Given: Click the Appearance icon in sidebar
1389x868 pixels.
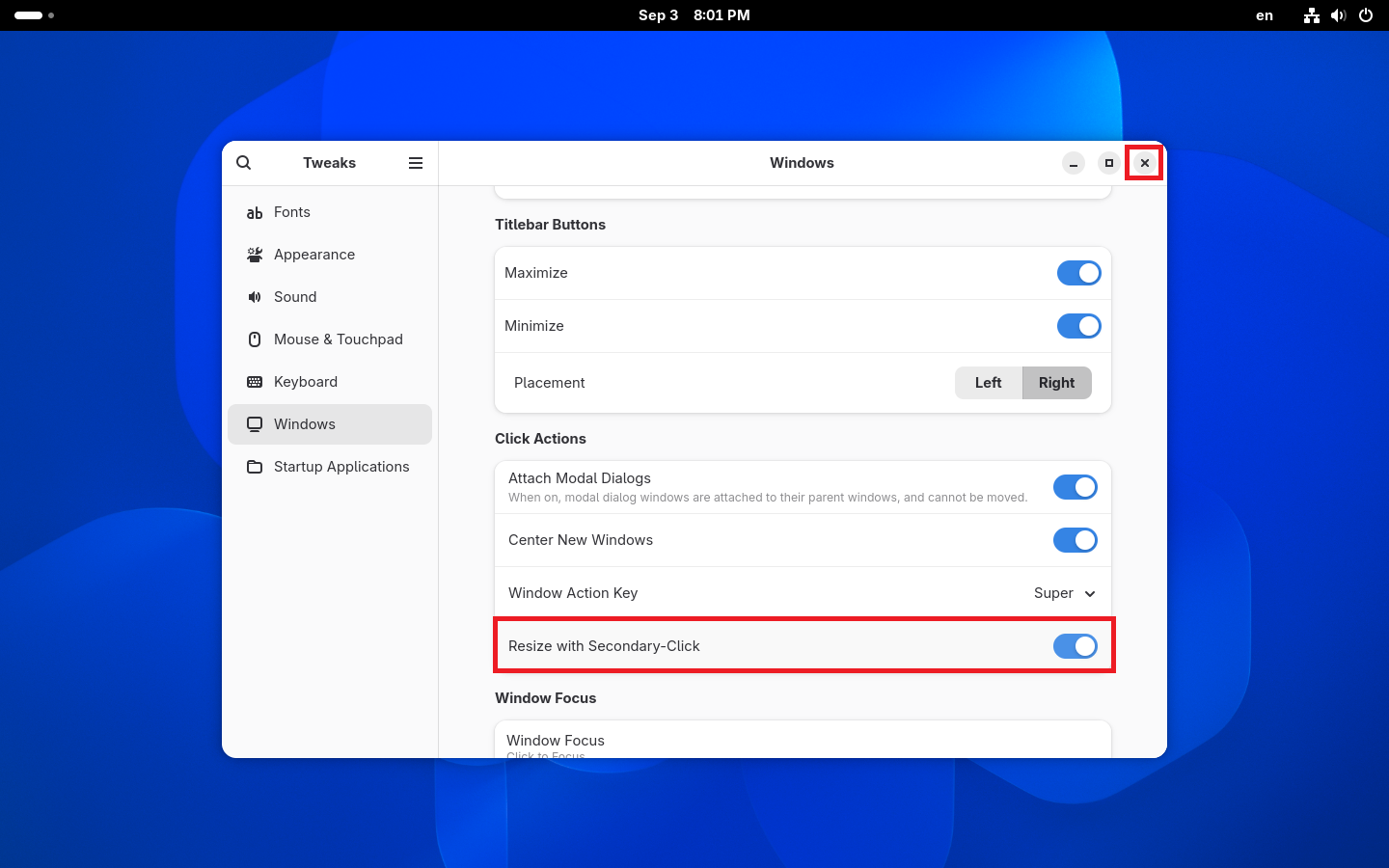Looking at the screenshot, I should pyautogui.click(x=255, y=255).
